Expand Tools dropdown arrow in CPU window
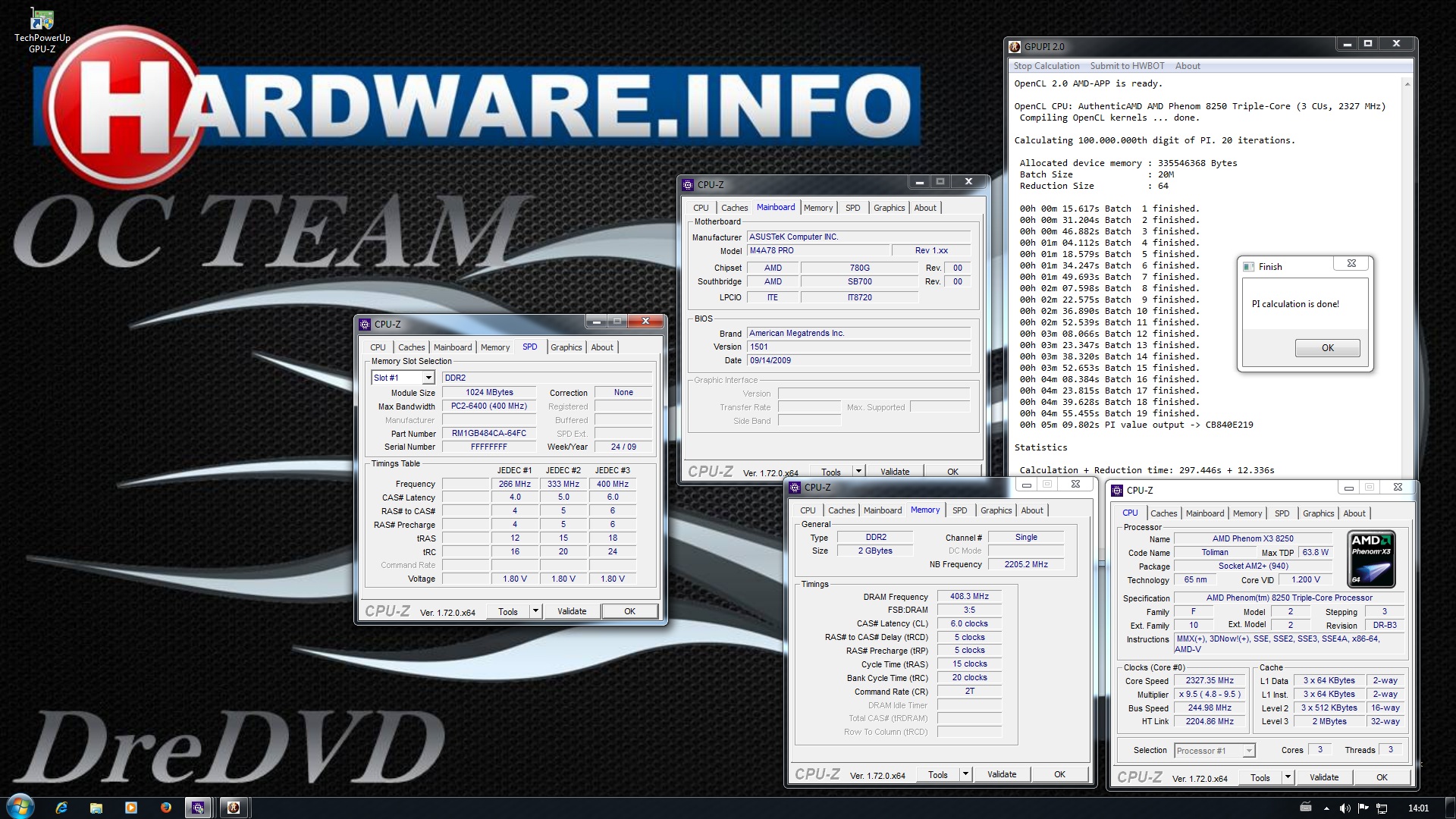 click(x=1288, y=777)
